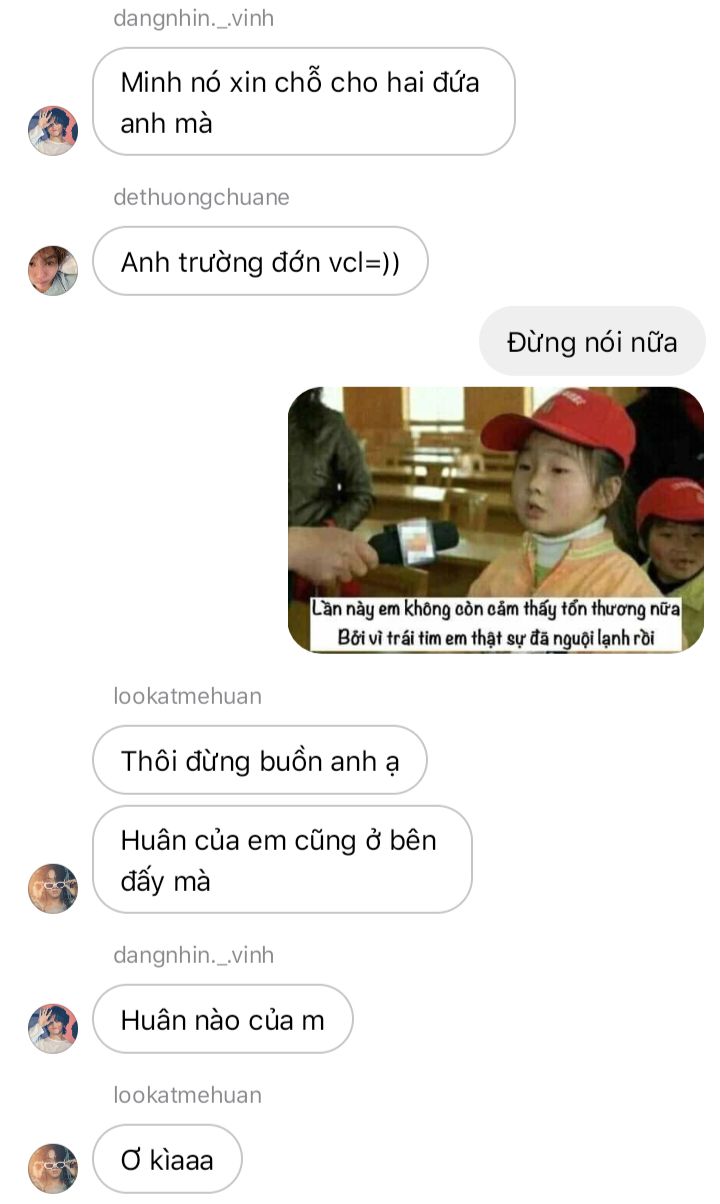The image size is (720, 1204).
Task: Tap the sent message "Đừng nói nữa"
Action: coord(592,342)
